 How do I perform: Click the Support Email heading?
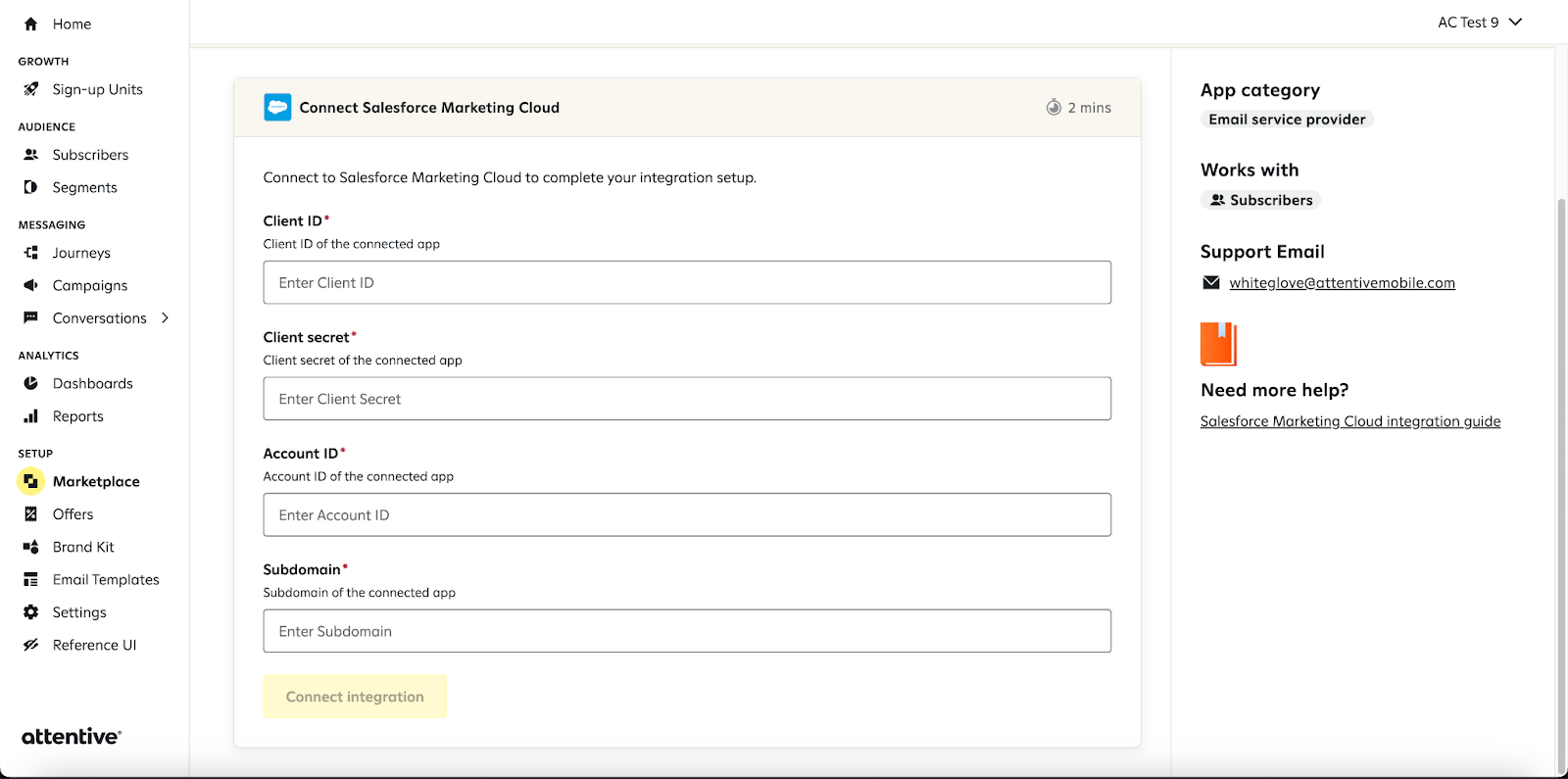pyautogui.click(x=1262, y=252)
